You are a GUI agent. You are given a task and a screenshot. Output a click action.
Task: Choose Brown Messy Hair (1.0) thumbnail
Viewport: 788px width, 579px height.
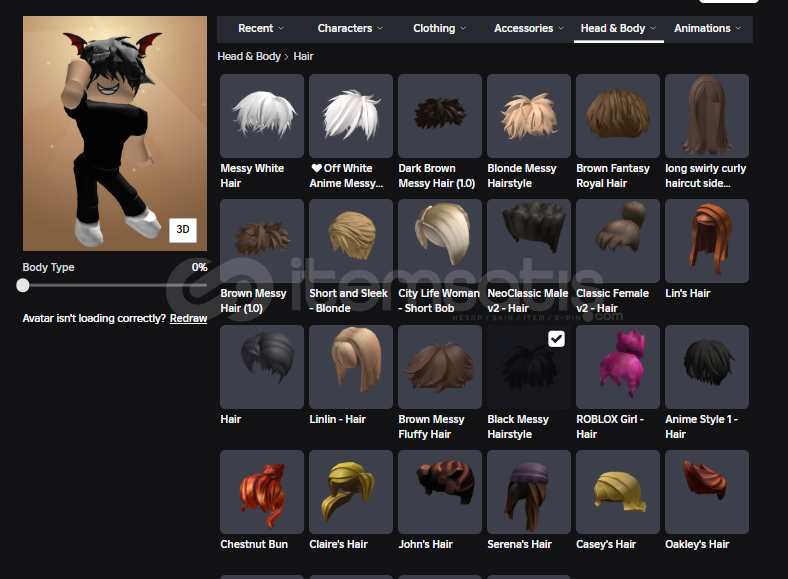262,241
